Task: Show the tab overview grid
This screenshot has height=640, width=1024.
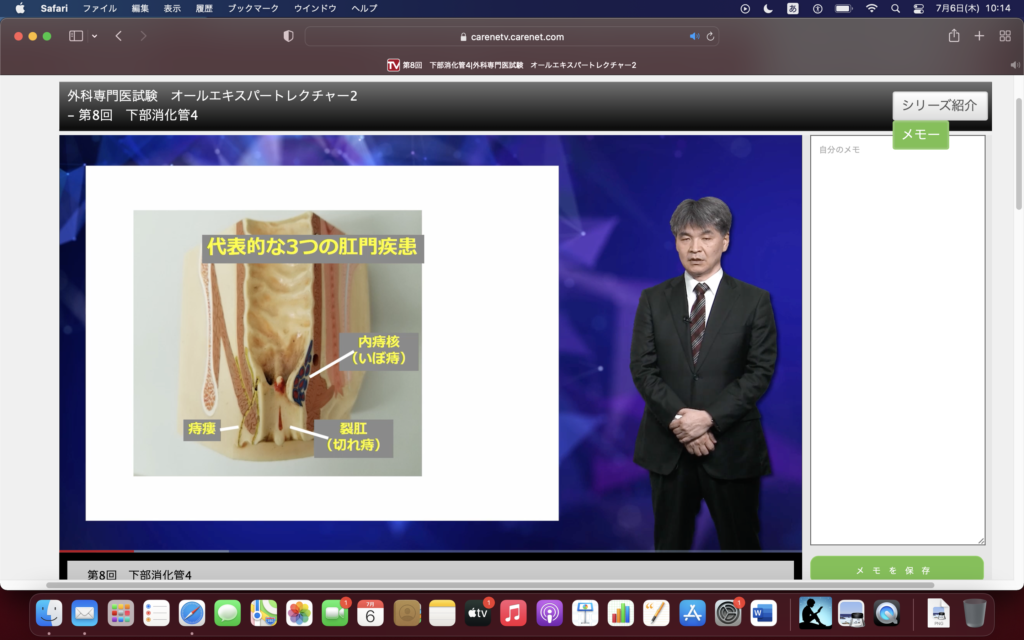Action: 1005,36
